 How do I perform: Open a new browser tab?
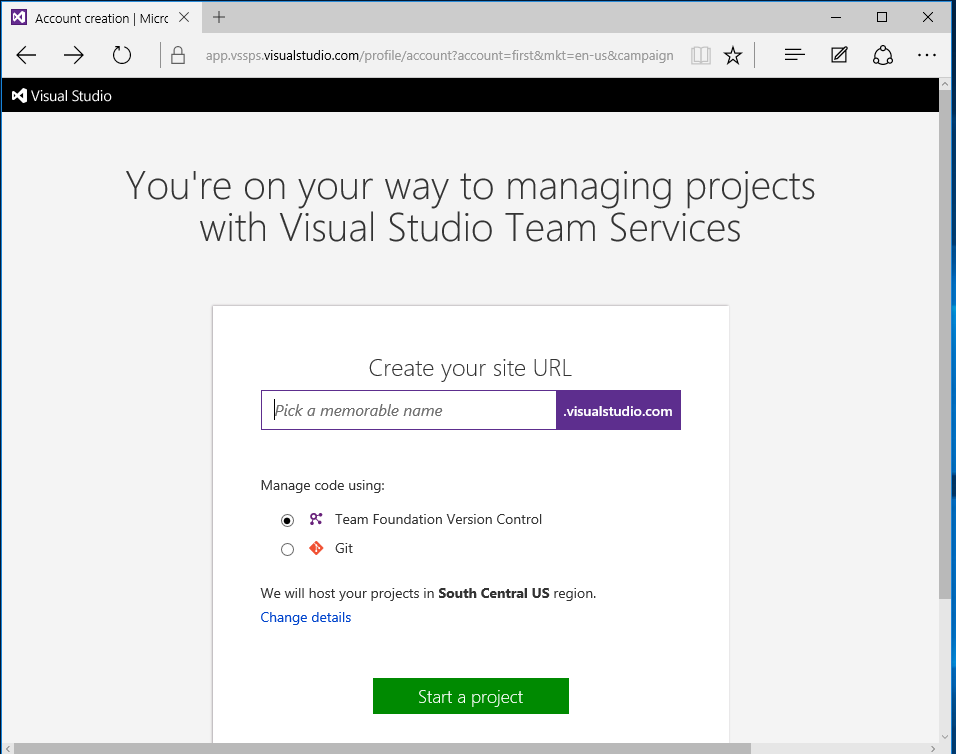[x=218, y=17]
